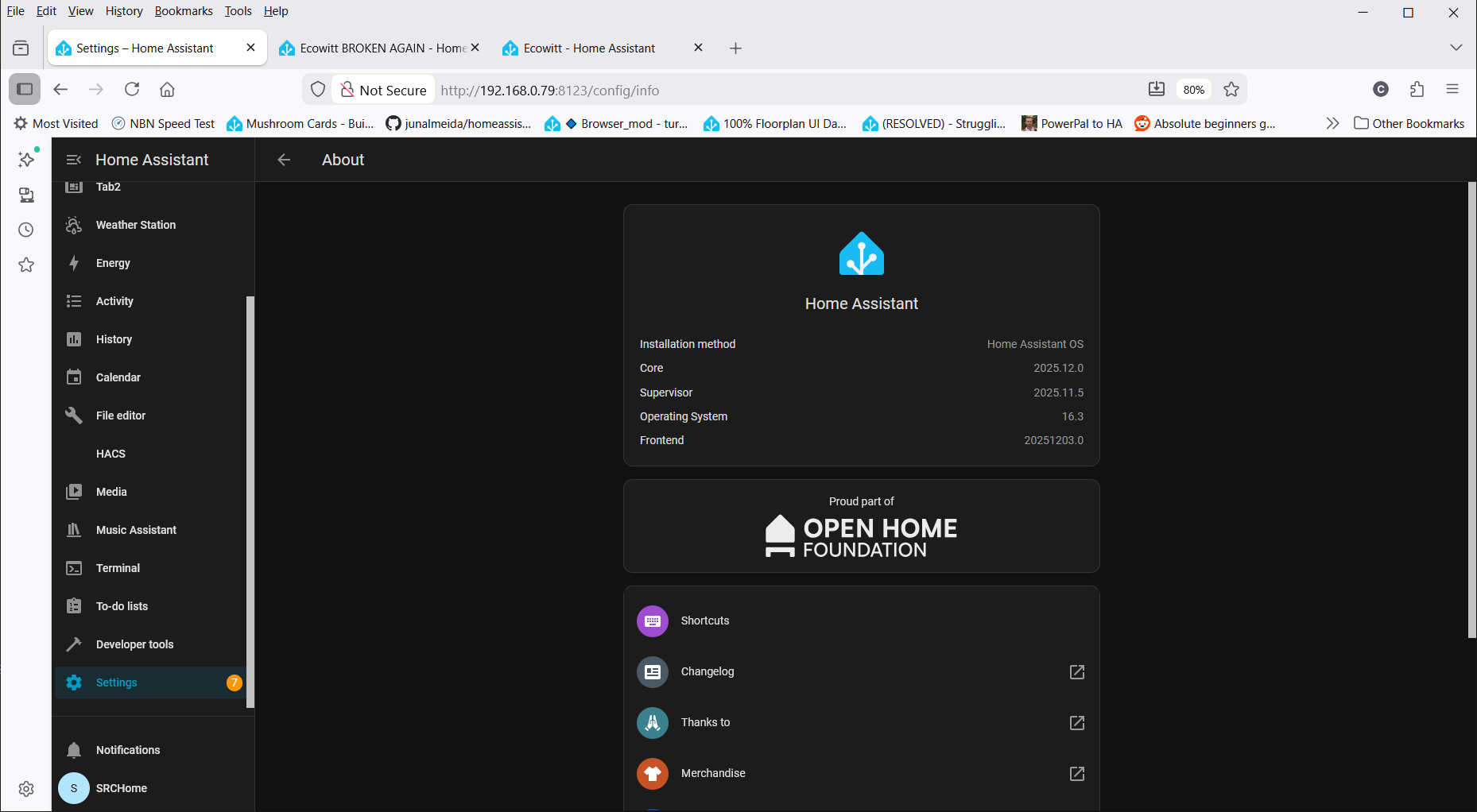The width and height of the screenshot is (1477, 812).
Task: Open the Firefox application hamburger menu
Action: coord(1452,89)
